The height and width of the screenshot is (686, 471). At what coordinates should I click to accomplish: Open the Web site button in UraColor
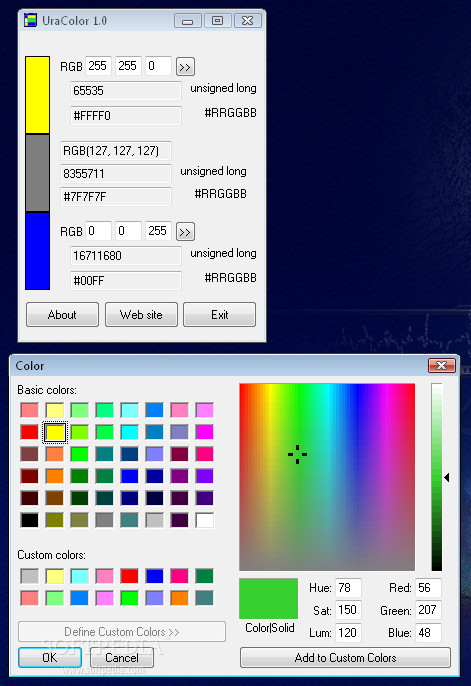141,315
